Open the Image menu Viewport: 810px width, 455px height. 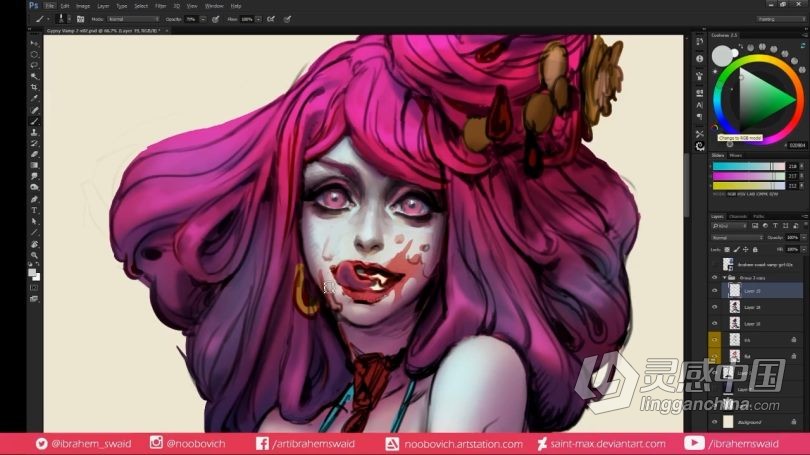(83, 6)
